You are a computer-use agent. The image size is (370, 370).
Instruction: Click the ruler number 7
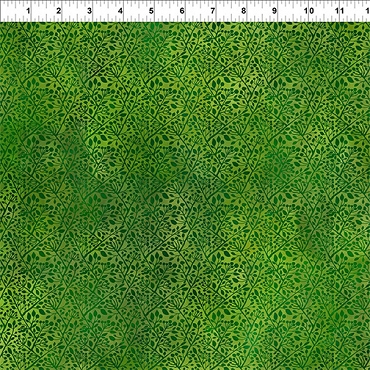pos(213,11)
